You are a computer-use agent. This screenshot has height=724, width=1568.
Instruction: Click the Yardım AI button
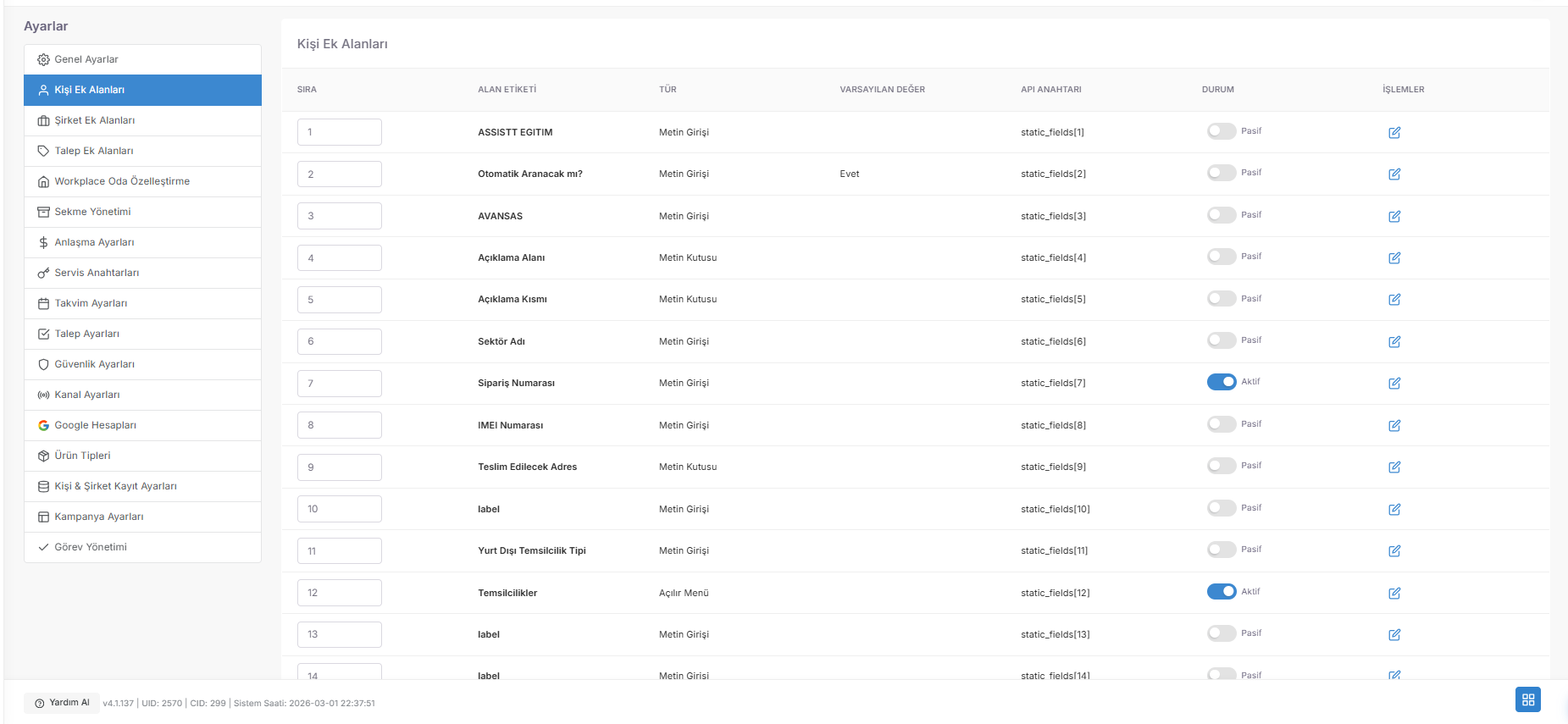tap(62, 703)
